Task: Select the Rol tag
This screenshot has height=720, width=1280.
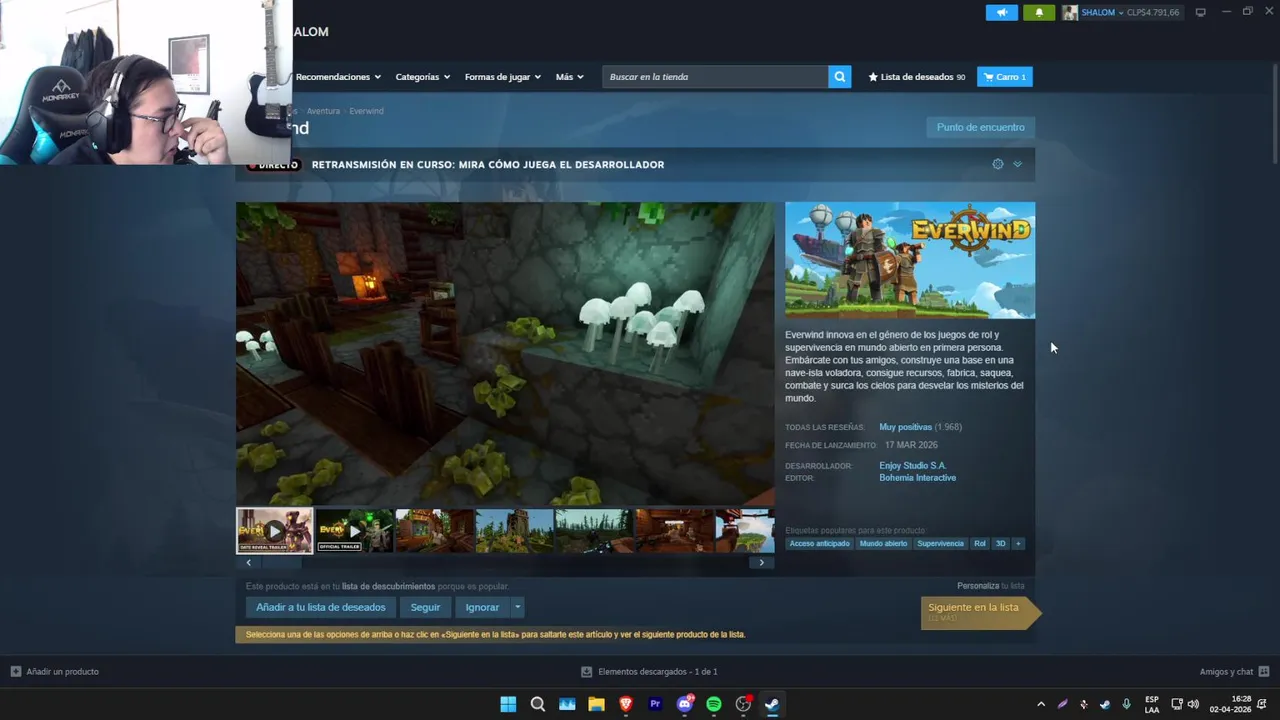Action: coord(980,544)
